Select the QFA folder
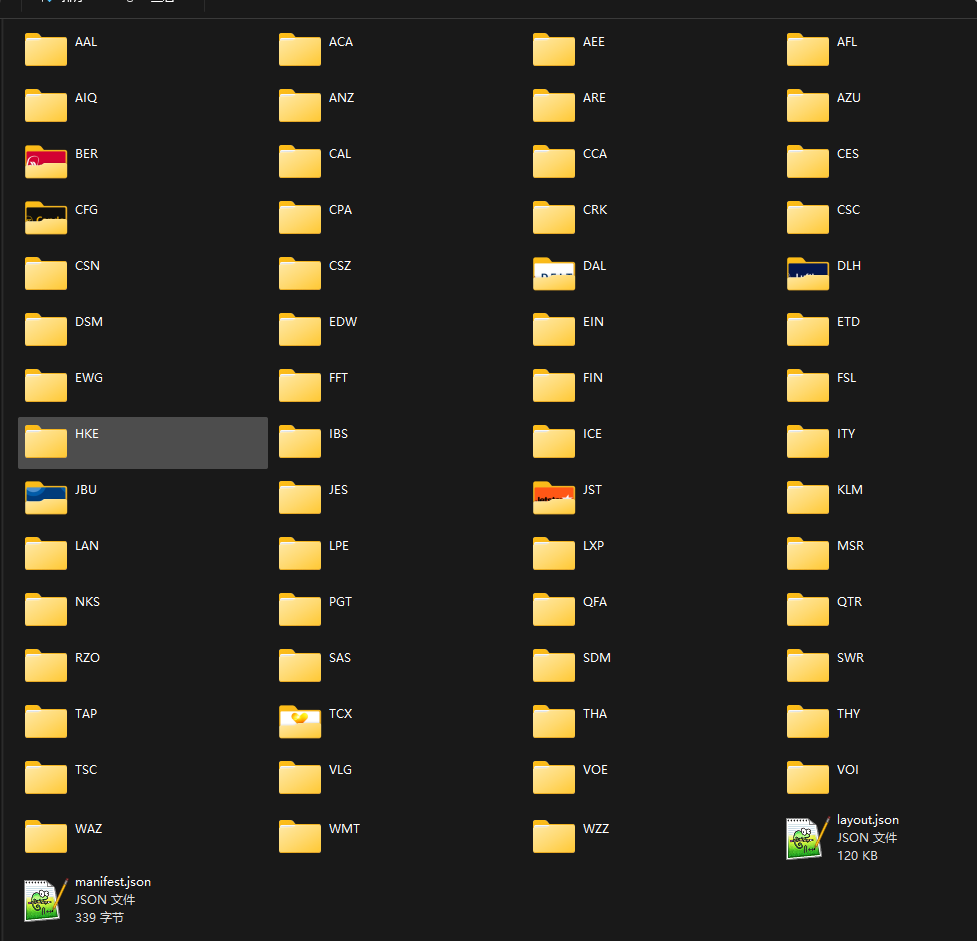The height and width of the screenshot is (941, 977). click(554, 609)
